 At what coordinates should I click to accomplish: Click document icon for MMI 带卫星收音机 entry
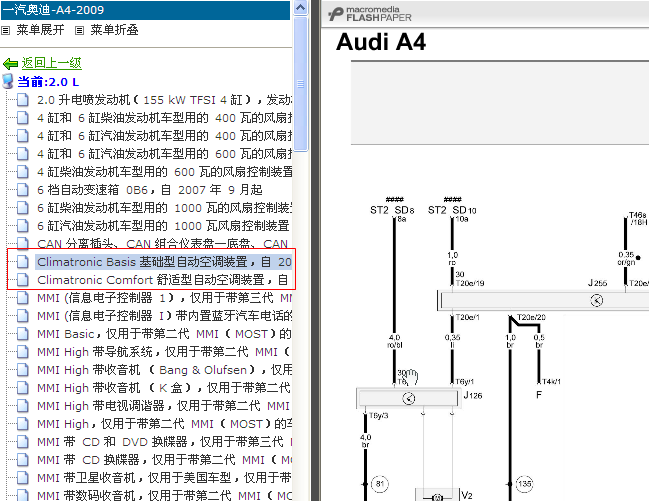[23, 478]
